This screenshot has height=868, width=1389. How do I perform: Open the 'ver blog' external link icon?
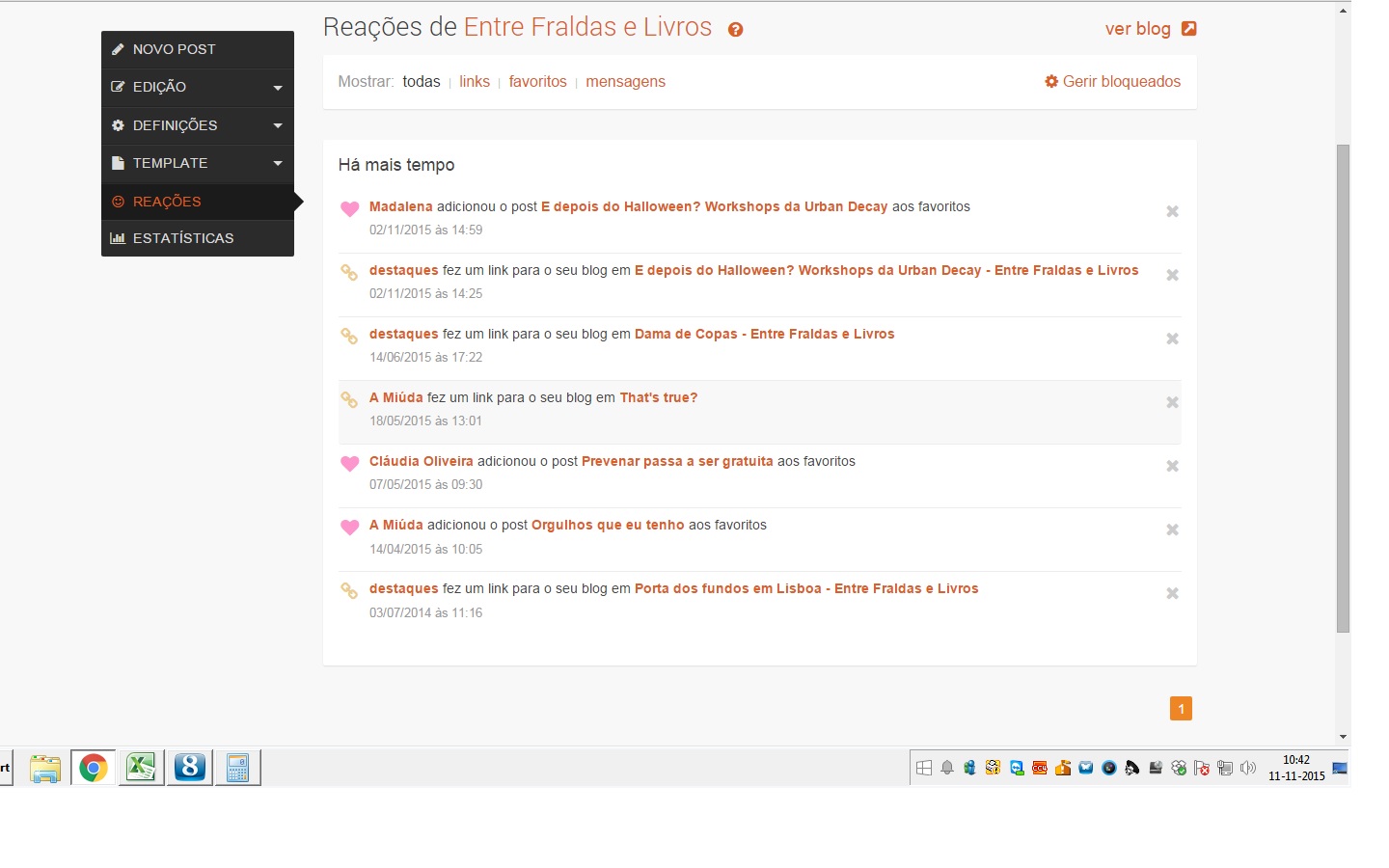pos(1188,29)
